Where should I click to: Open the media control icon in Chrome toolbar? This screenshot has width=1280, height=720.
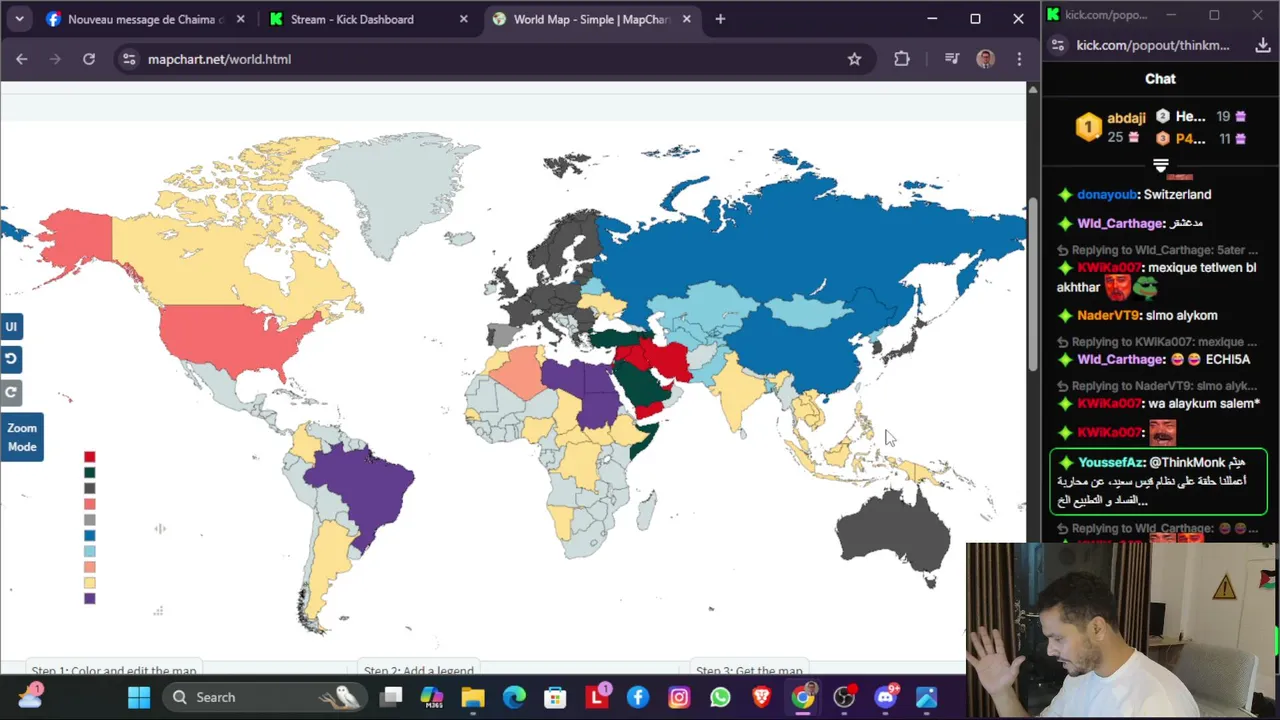click(952, 59)
